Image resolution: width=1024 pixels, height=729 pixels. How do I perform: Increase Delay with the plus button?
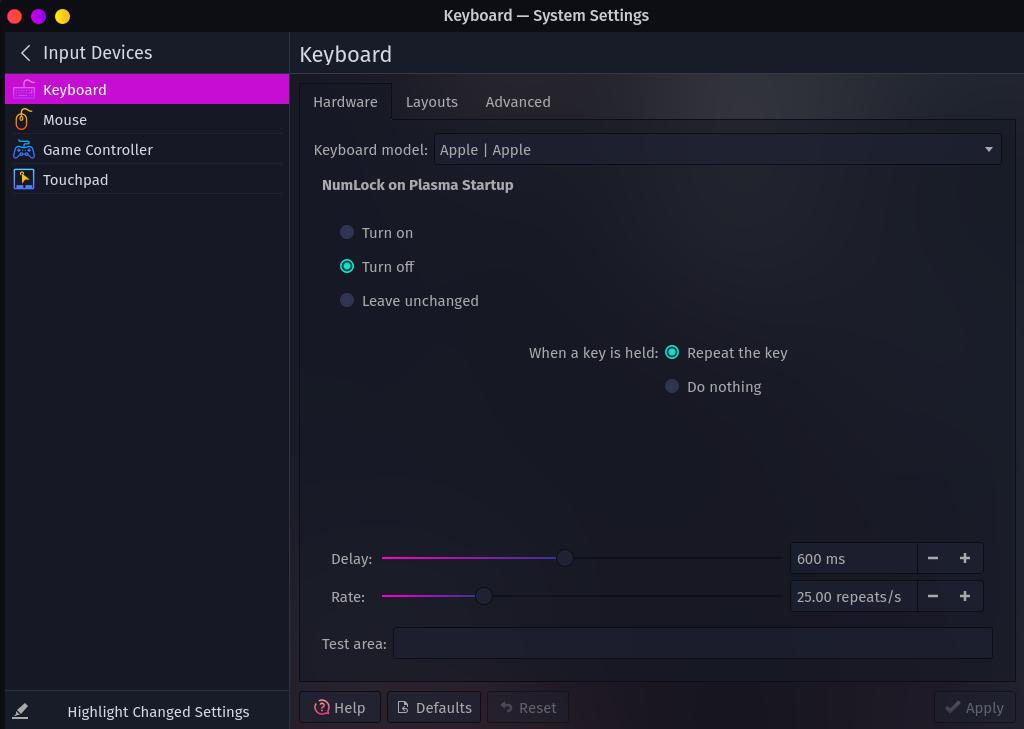[965, 559]
